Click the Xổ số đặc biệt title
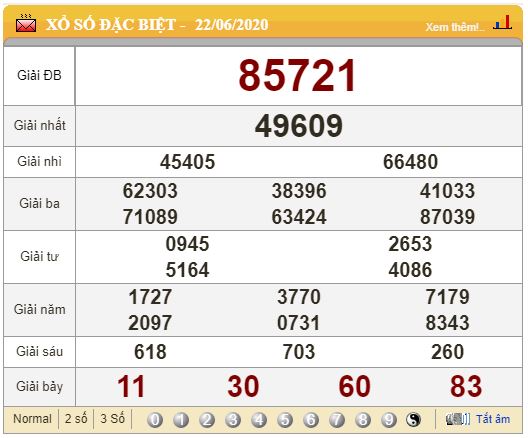Viewport: 528px width, 438px height. pyautogui.click(x=111, y=25)
